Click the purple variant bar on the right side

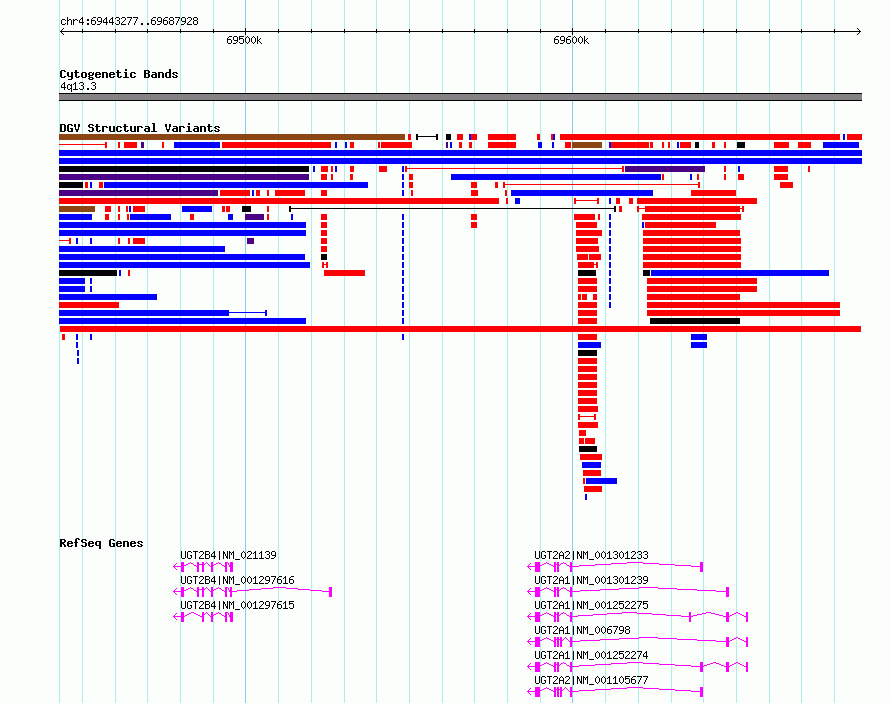pos(665,169)
